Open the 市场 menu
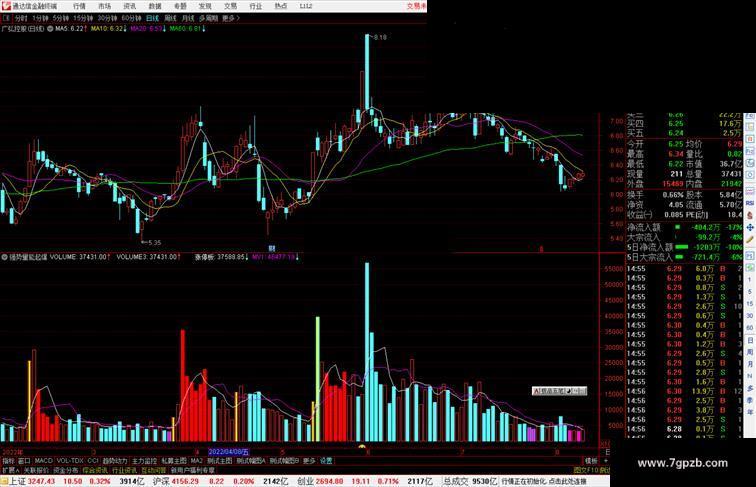The image size is (756, 487). 104,6
